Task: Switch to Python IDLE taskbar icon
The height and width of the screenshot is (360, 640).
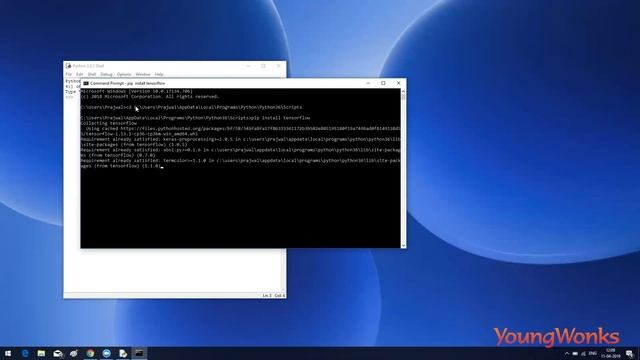Action: pyautogui.click(x=123, y=353)
